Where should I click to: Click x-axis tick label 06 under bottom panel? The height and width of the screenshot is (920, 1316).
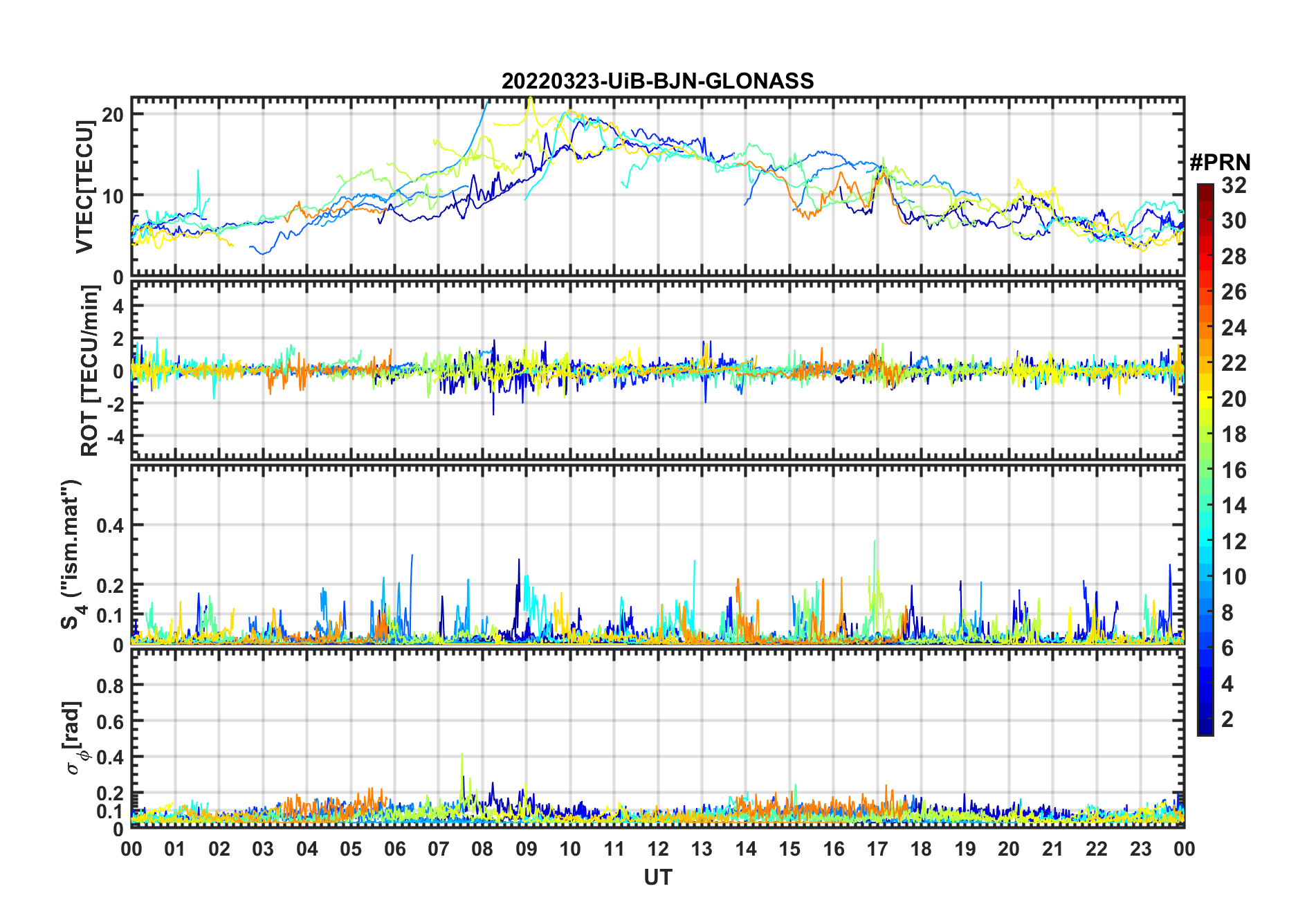(x=394, y=849)
